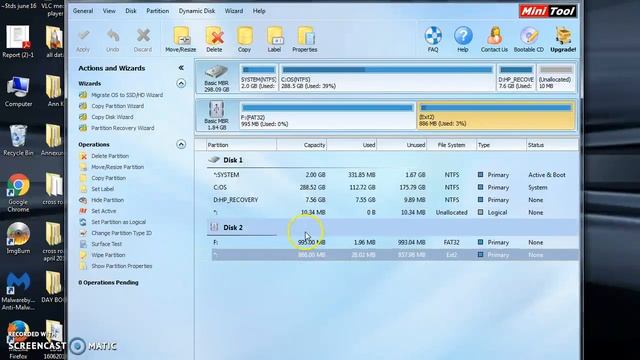Collapse the Wizards section chevron
The image size is (640, 360).
pyautogui.click(x=181, y=84)
